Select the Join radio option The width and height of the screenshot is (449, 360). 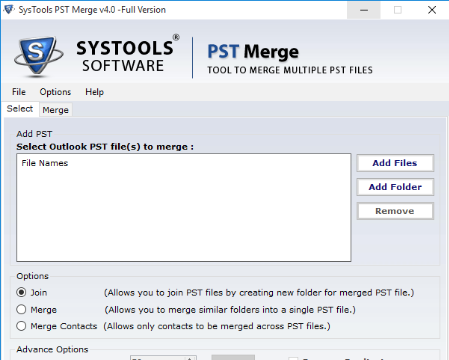(x=21, y=292)
